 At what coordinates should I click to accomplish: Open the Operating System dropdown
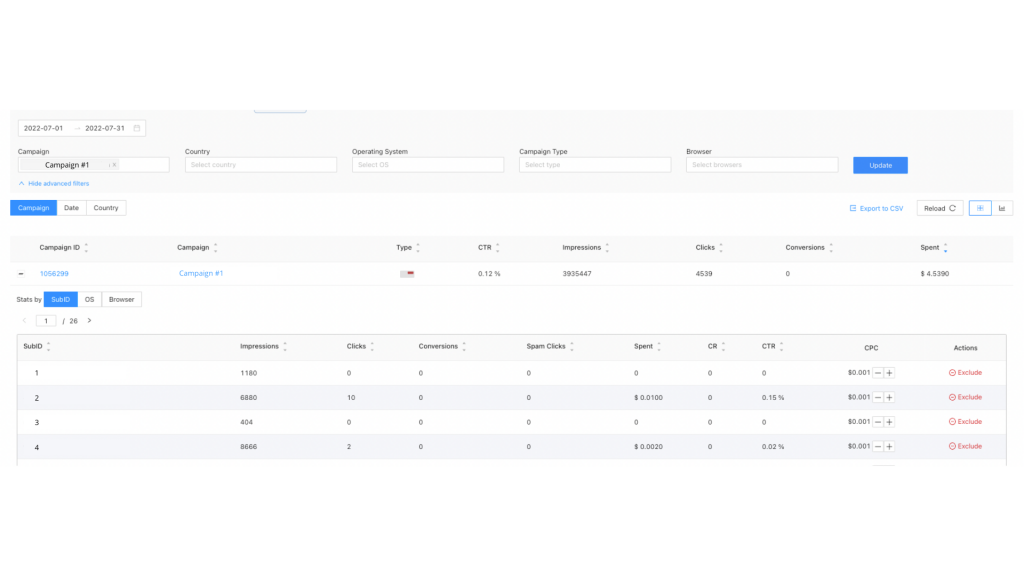click(x=427, y=165)
